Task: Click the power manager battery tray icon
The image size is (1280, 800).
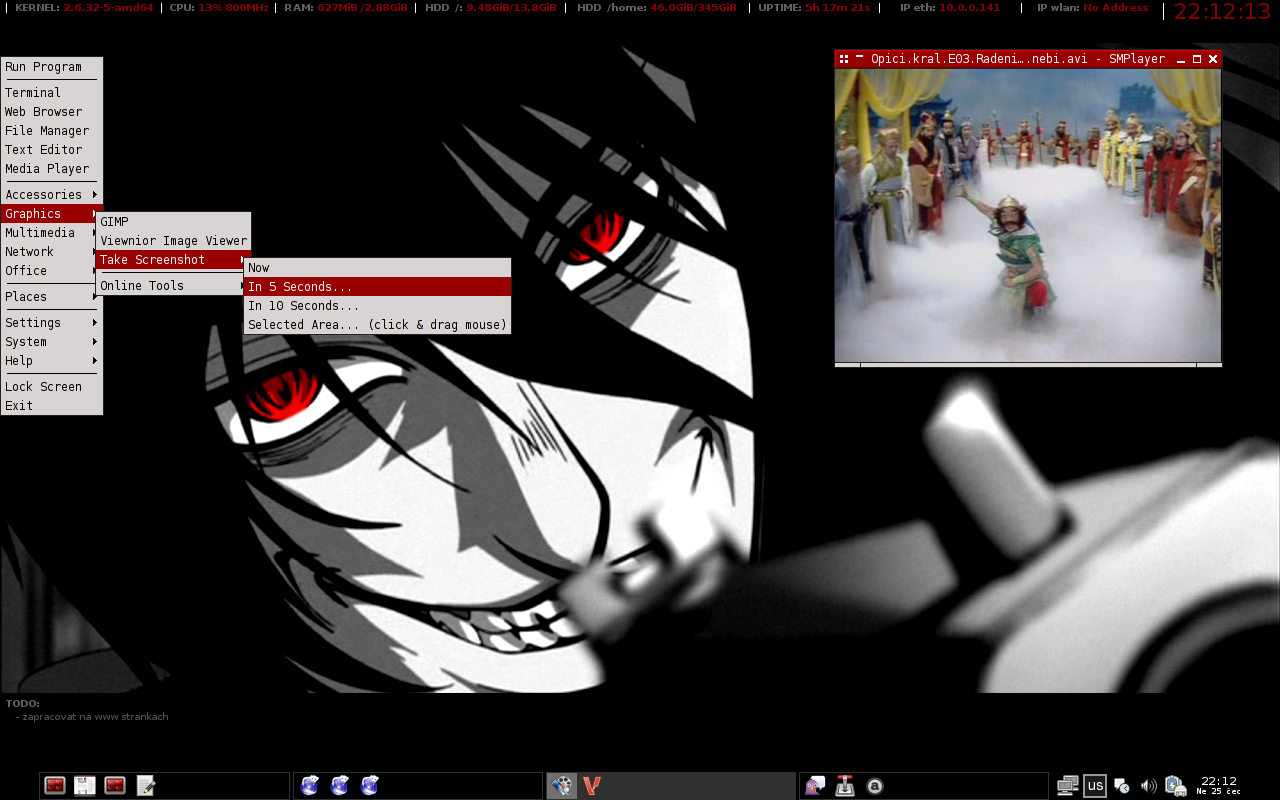Action: (1175, 786)
